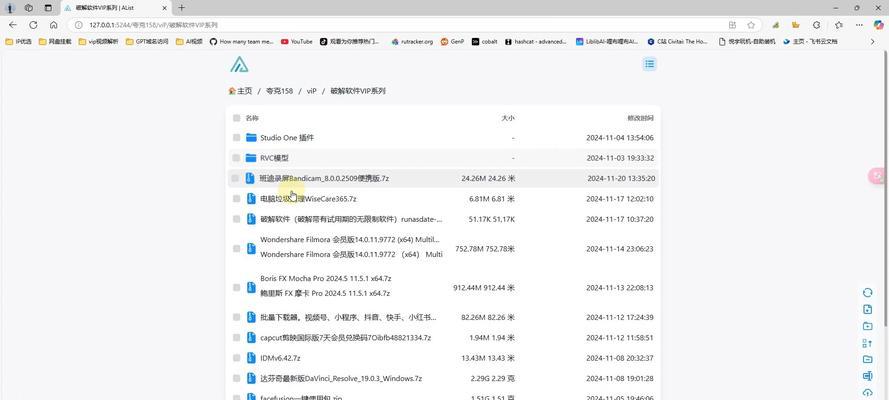
Task: Open the AI视频 bookmark folder
Action: point(189,41)
